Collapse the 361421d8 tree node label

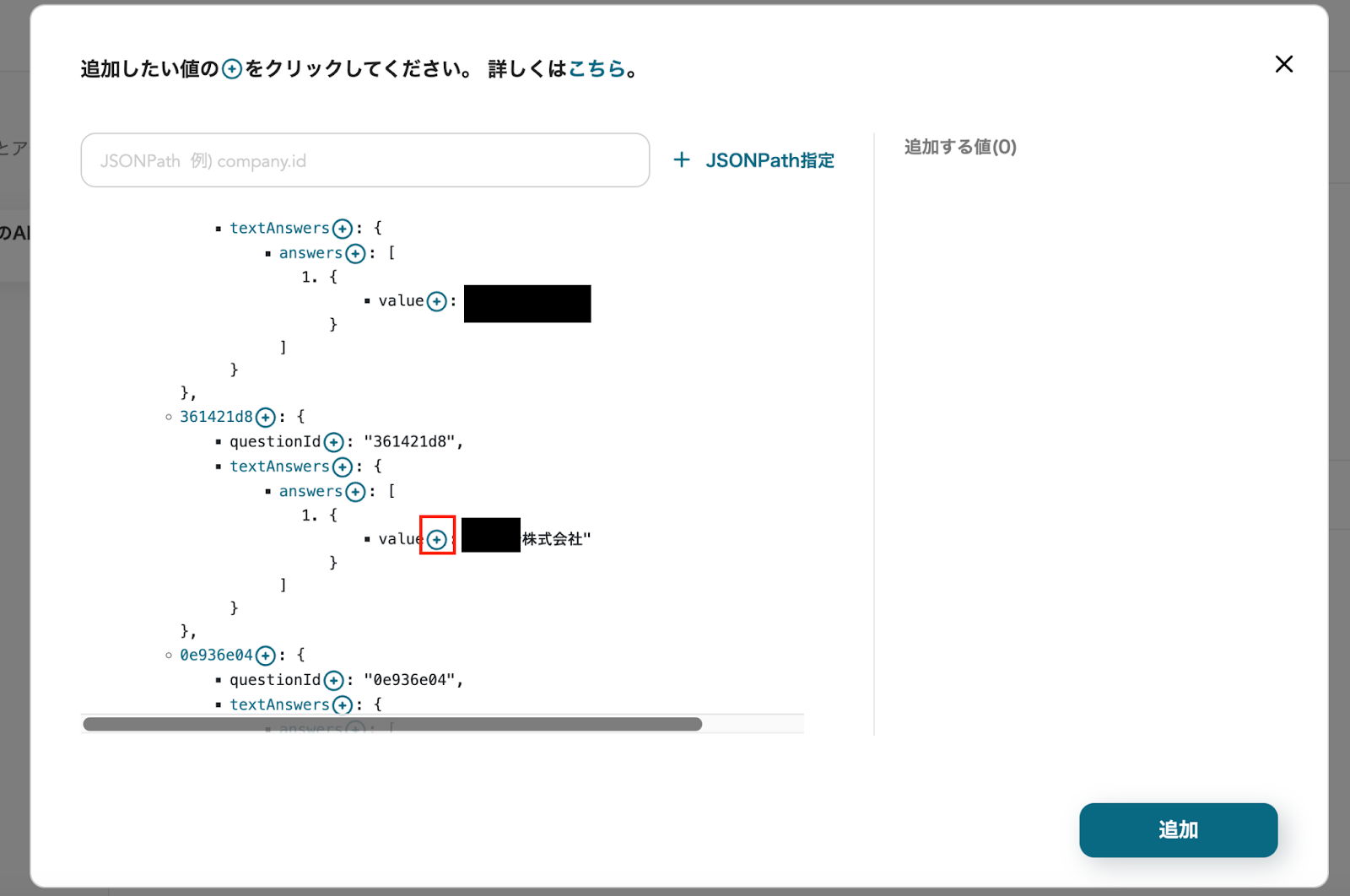point(216,417)
